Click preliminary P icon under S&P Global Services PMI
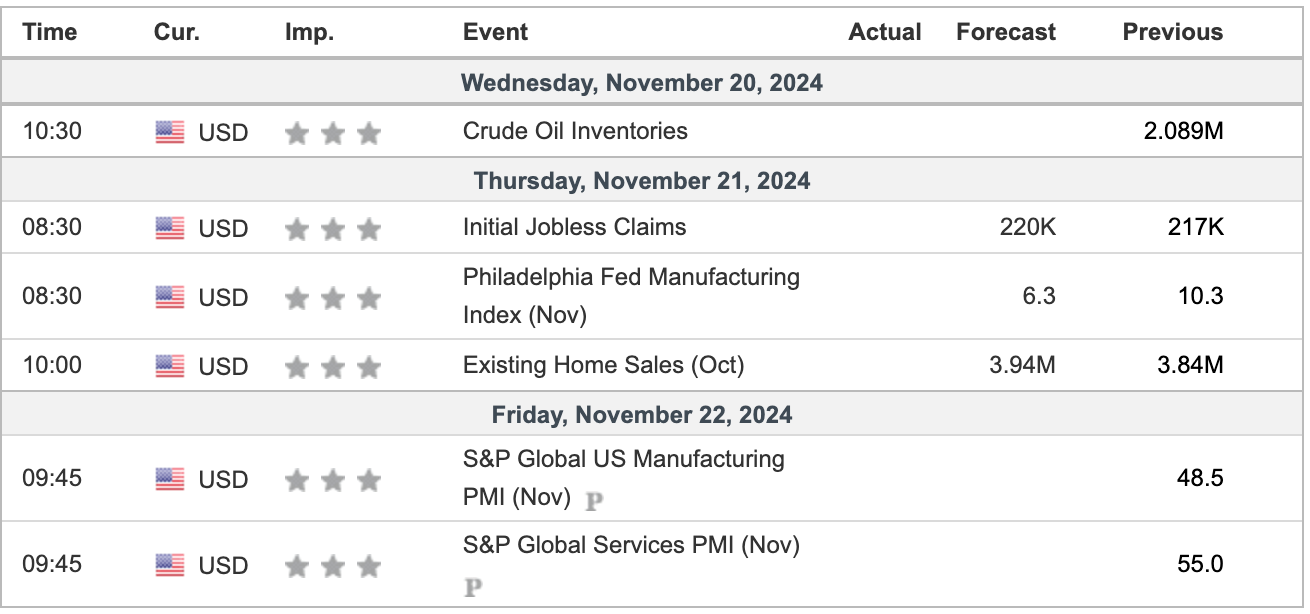 point(473,586)
